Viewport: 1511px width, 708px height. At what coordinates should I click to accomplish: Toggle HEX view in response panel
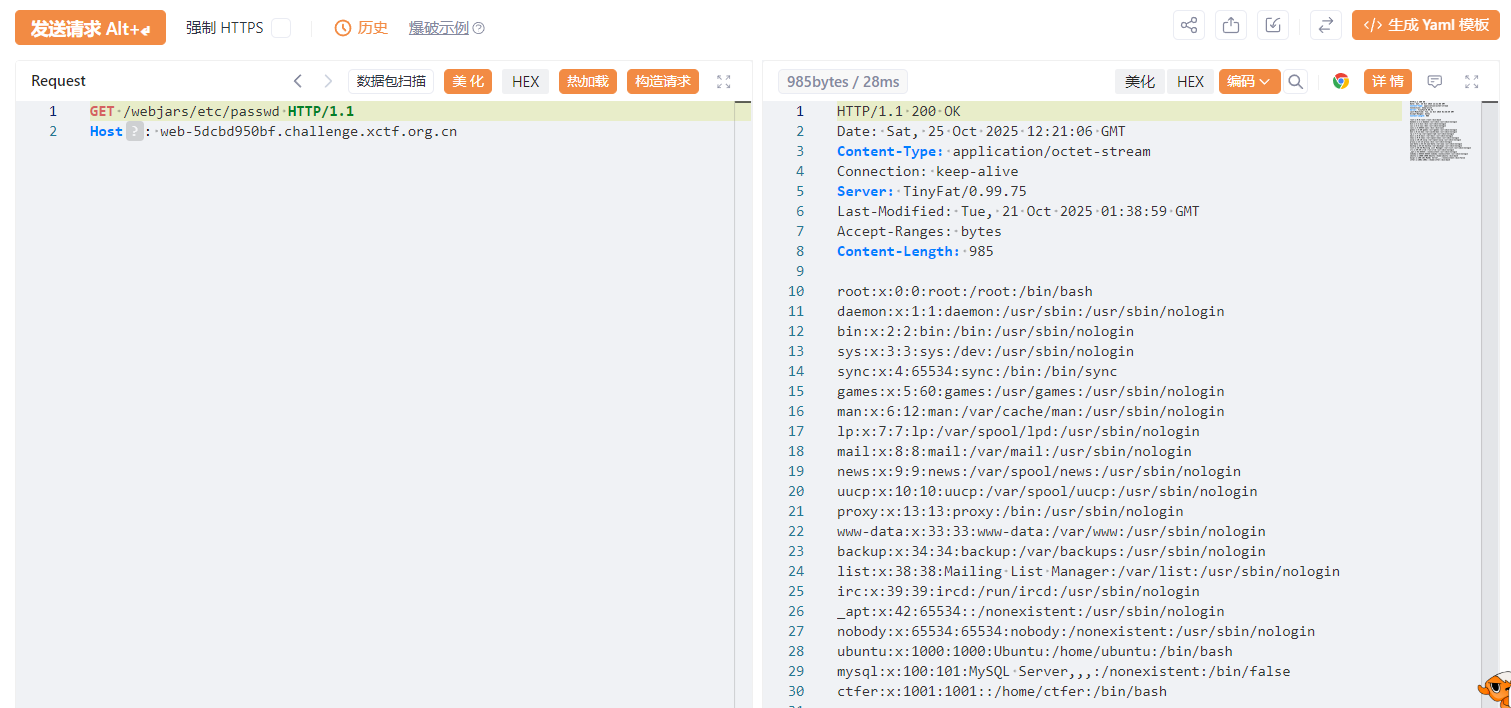(1190, 82)
